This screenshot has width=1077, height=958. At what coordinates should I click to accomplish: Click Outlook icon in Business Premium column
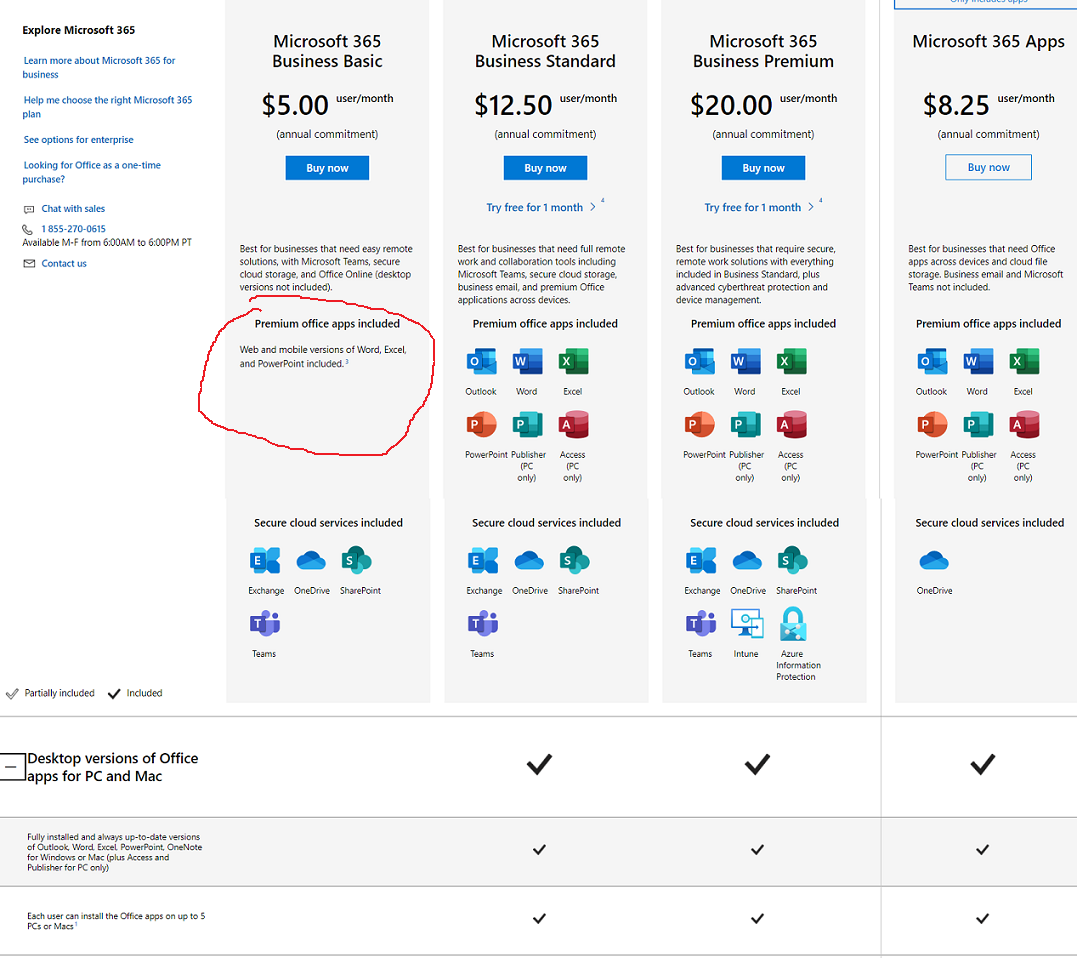(x=699, y=361)
